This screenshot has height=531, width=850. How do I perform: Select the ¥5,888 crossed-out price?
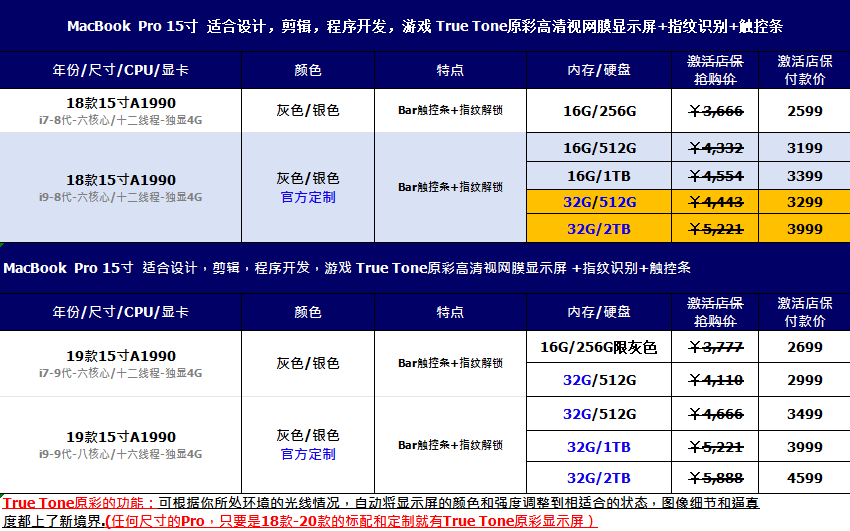tap(716, 478)
